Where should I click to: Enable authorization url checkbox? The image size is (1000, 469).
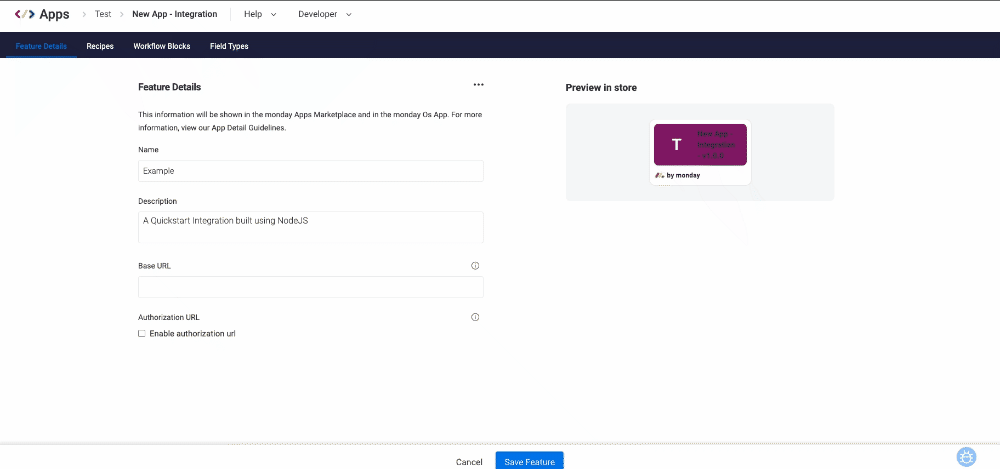coord(142,334)
